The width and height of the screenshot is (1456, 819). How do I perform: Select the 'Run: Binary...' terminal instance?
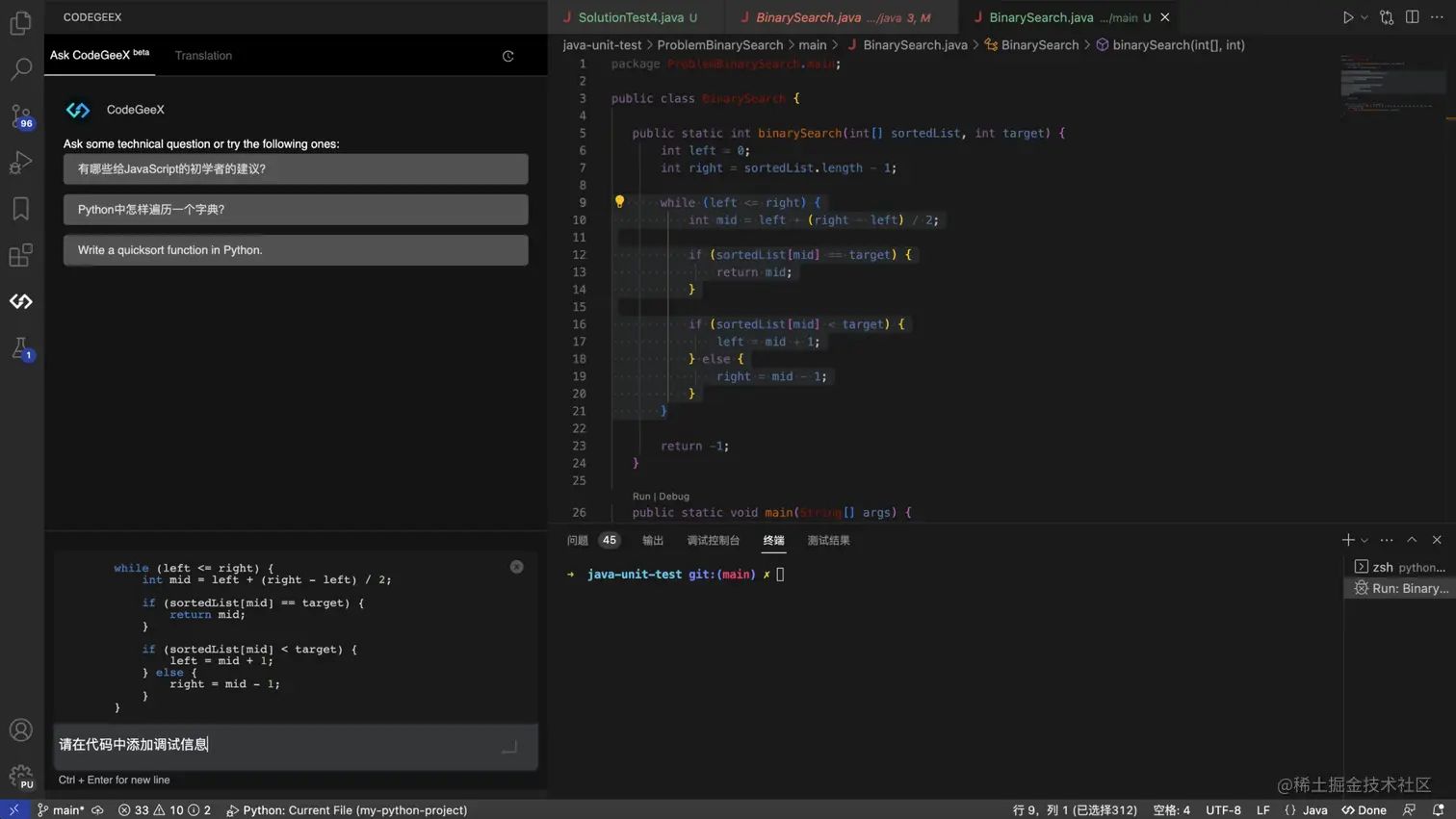1400,589
